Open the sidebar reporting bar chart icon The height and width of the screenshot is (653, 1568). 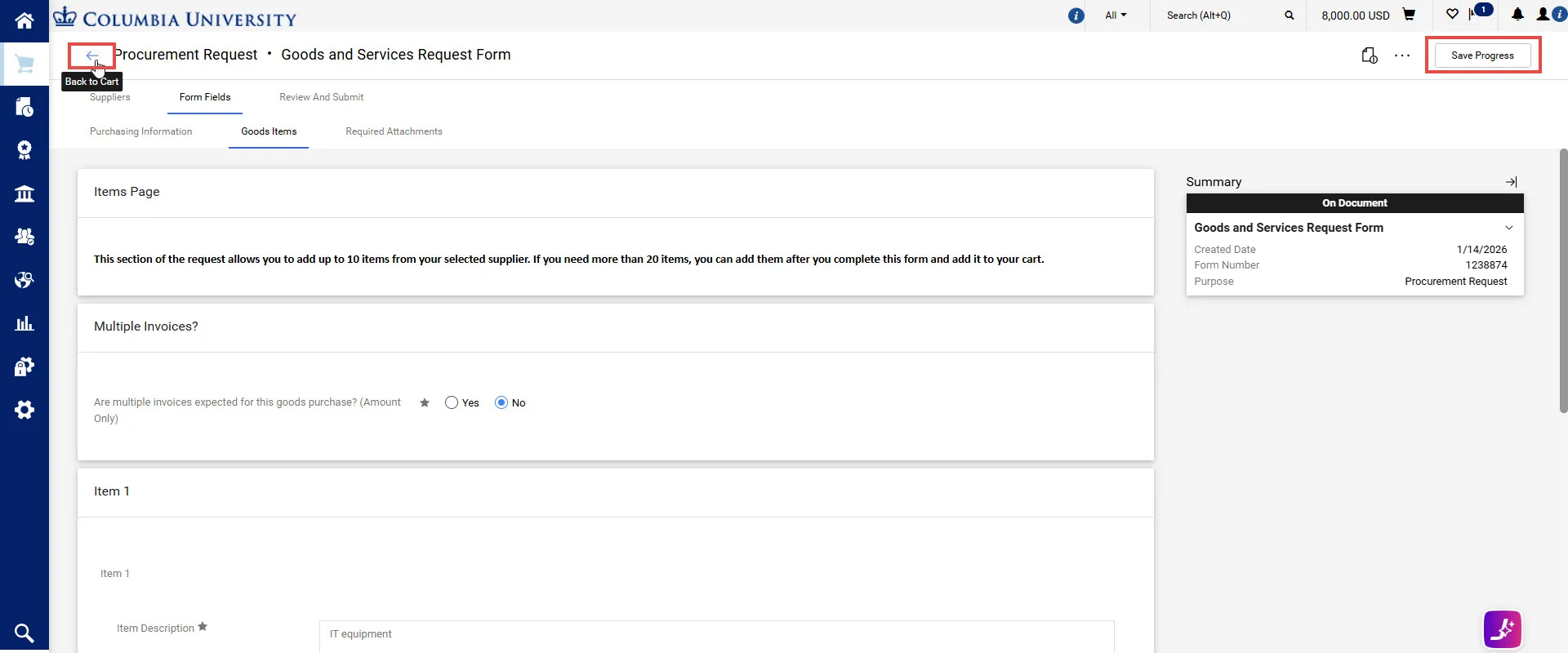[x=24, y=323]
